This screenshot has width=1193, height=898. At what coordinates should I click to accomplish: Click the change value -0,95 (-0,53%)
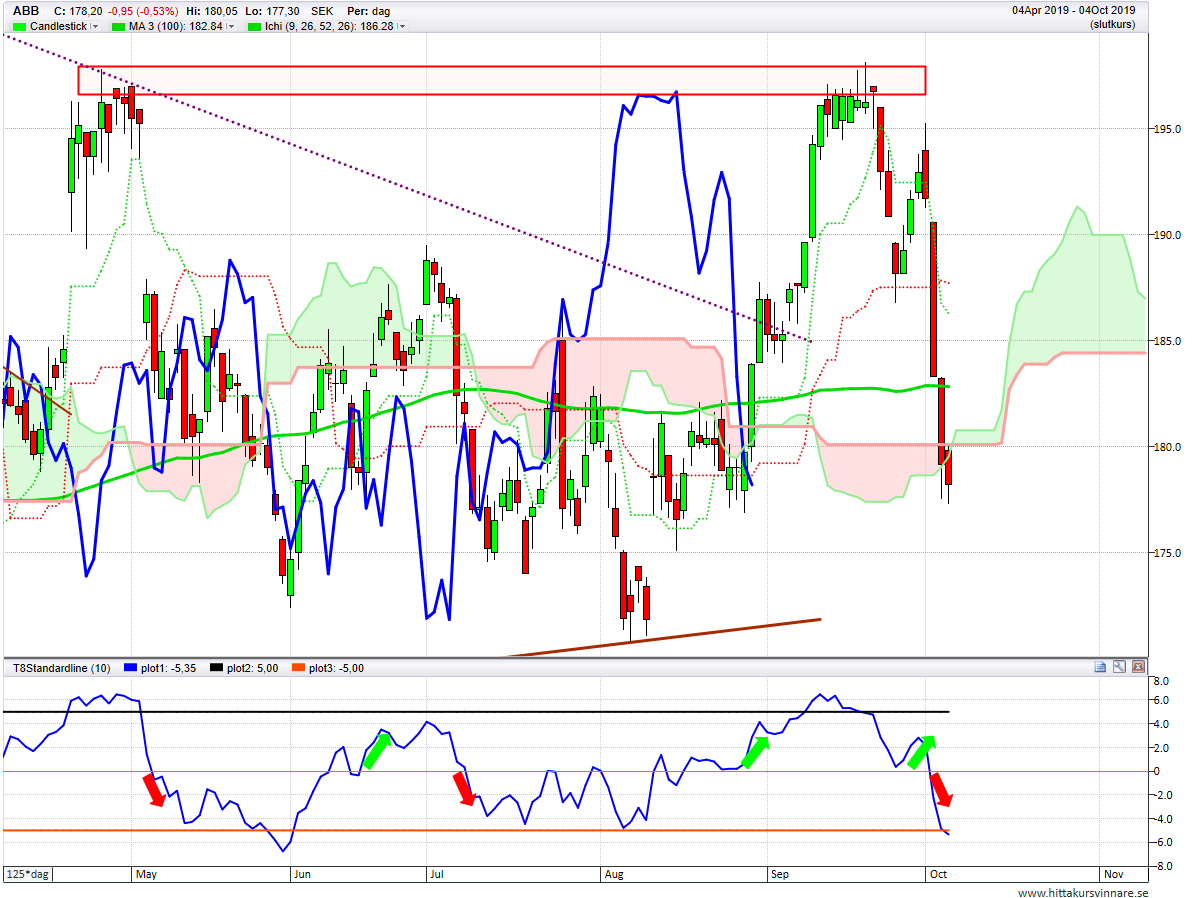(x=143, y=11)
